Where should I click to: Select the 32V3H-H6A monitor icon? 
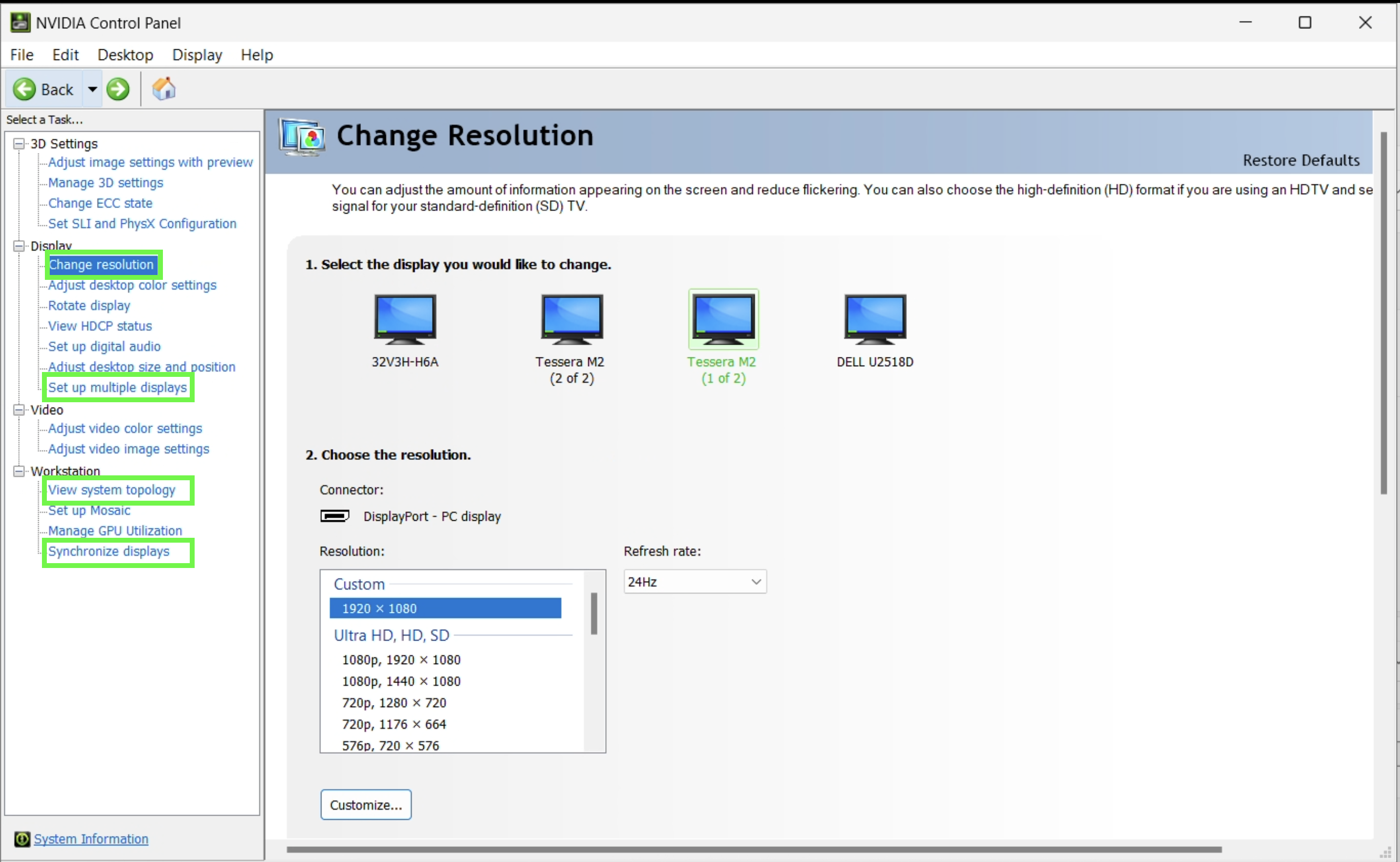pos(405,319)
